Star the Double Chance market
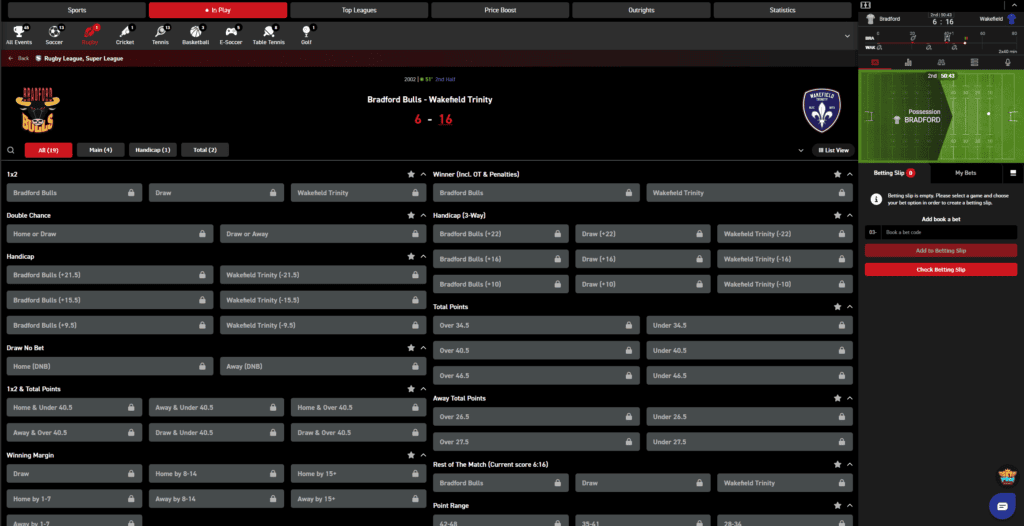 (x=411, y=216)
